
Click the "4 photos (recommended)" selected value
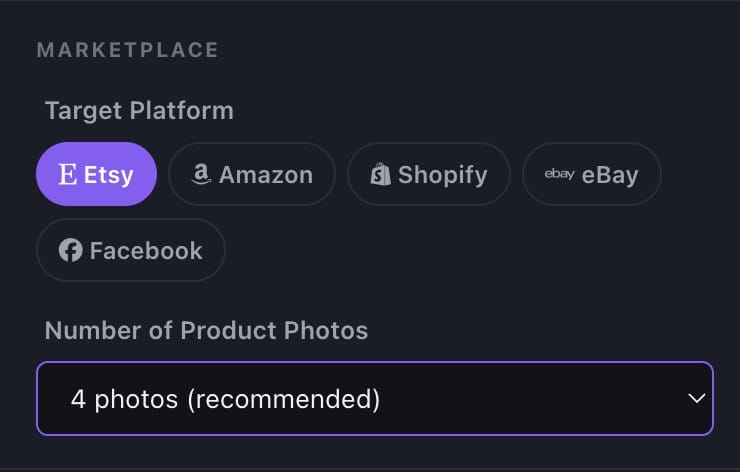point(225,399)
